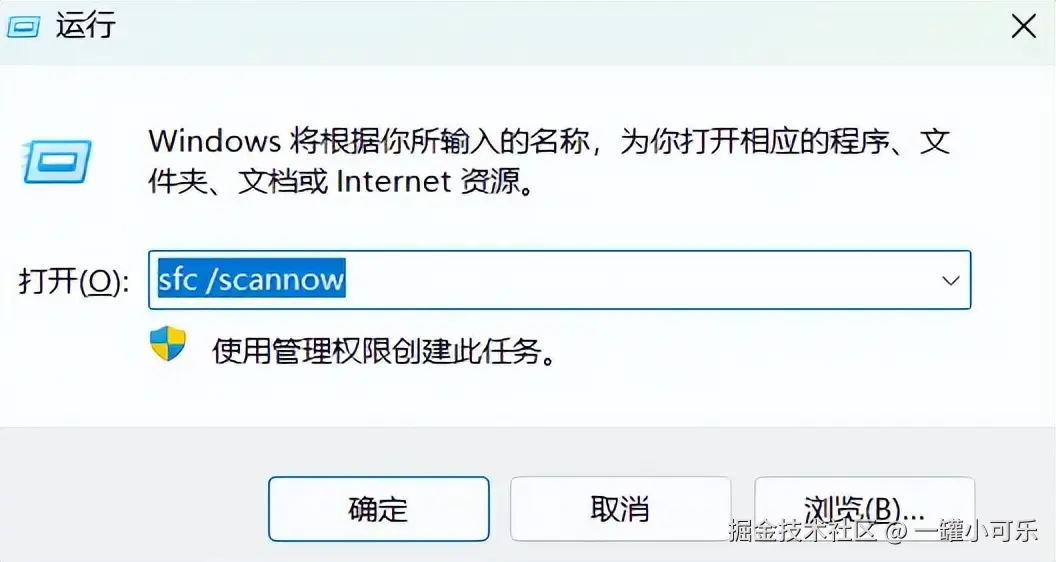Expand the 打开 combo box dropdown arrow
Screen dimensions: 1056x562
tap(950, 280)
